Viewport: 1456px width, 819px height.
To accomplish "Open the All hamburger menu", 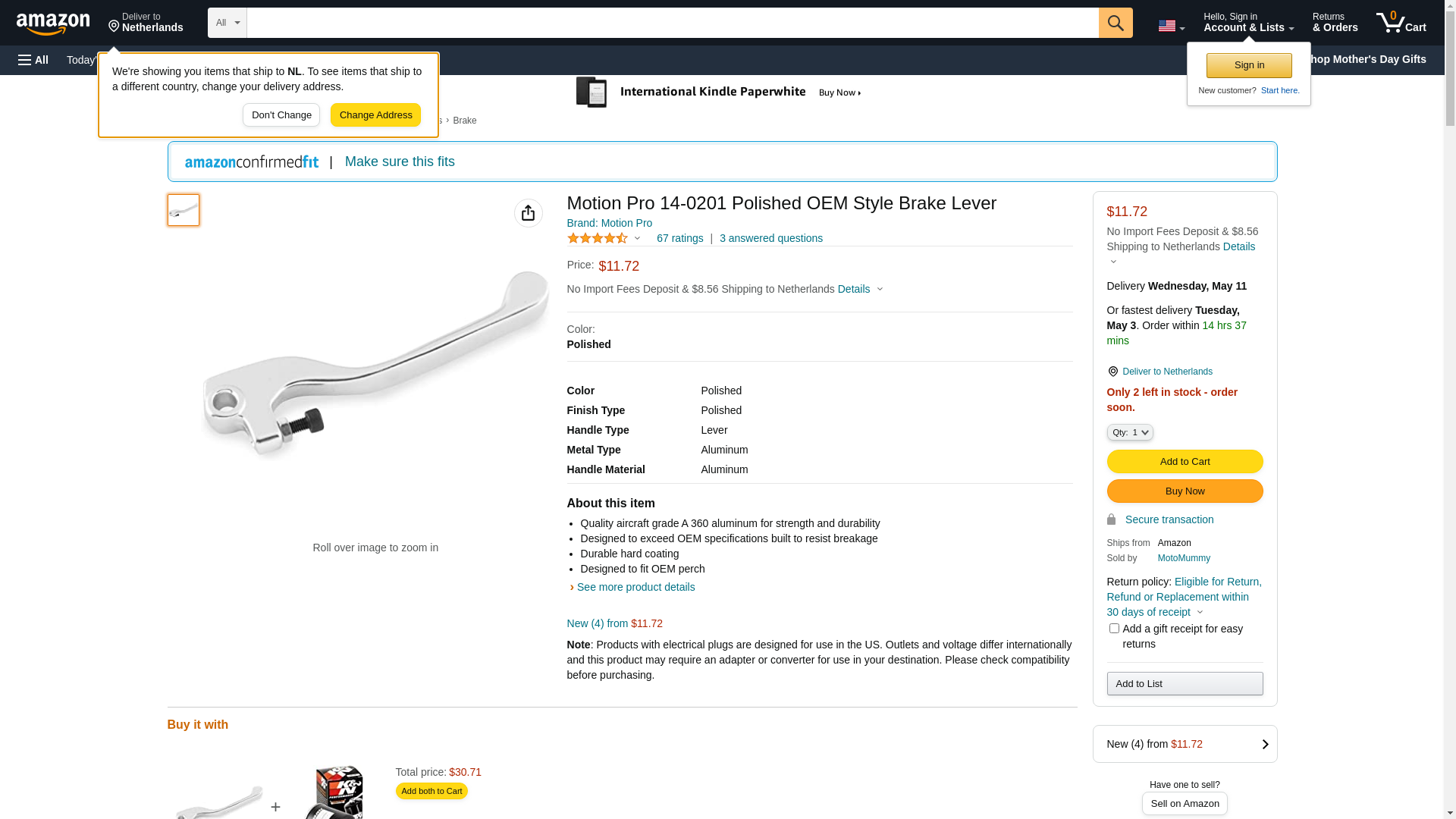I will (x=33, y=60).
